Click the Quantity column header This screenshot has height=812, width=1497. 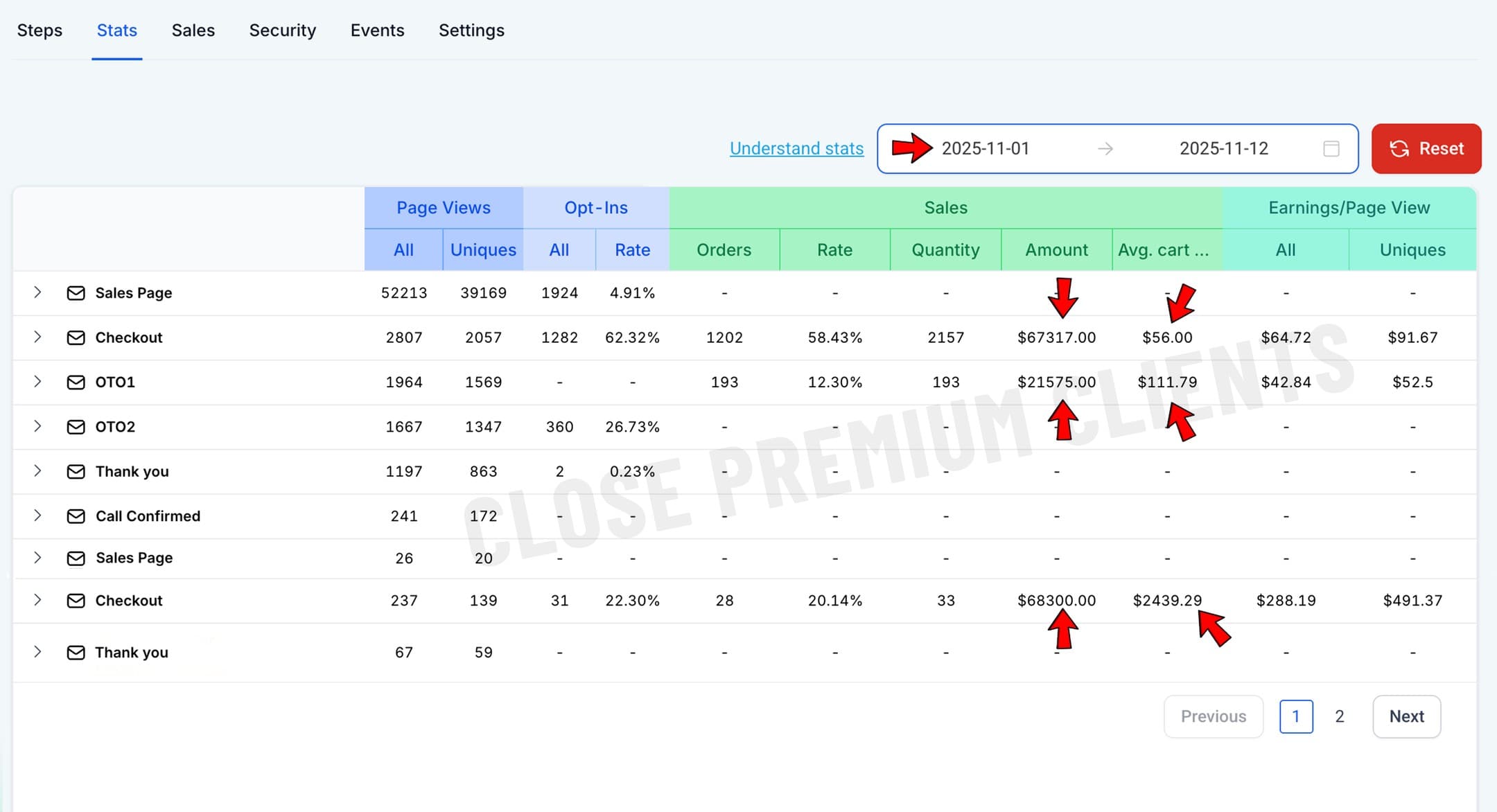(x=946, y=250)
